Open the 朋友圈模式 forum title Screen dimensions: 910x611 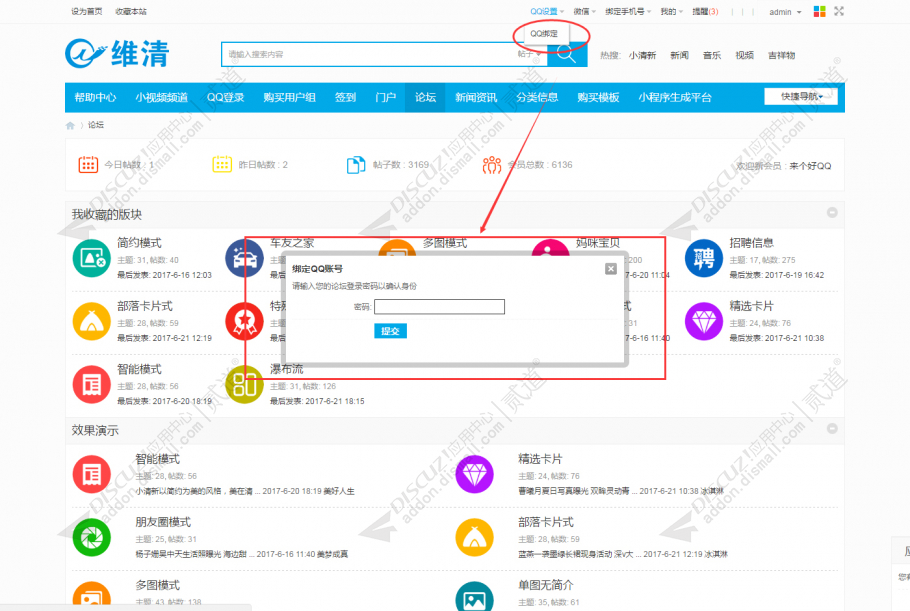tap(163, 522)
